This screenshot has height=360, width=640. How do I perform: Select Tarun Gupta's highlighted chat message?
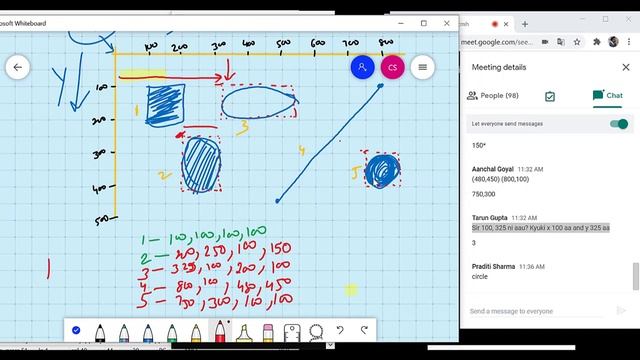pyautogui.click(x=541, y=228)
